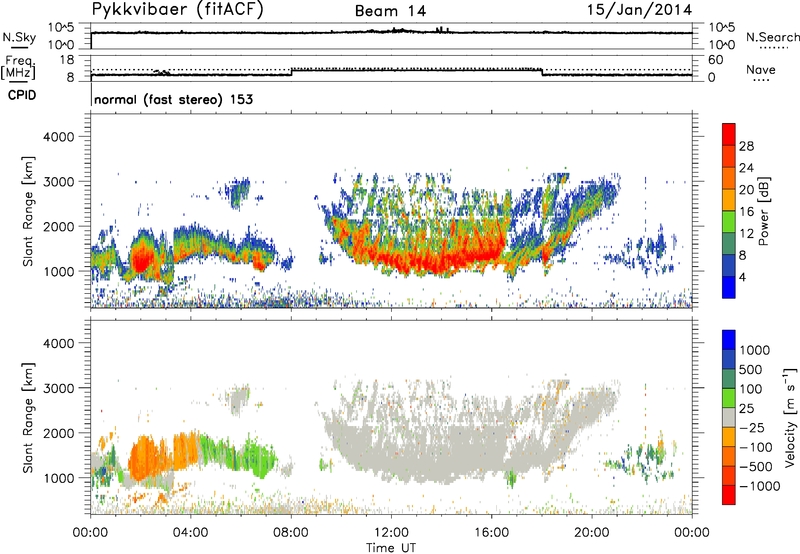
Task: Click the '-1000' value on Velocity colorbar
Action: click(x=760, y=486)
